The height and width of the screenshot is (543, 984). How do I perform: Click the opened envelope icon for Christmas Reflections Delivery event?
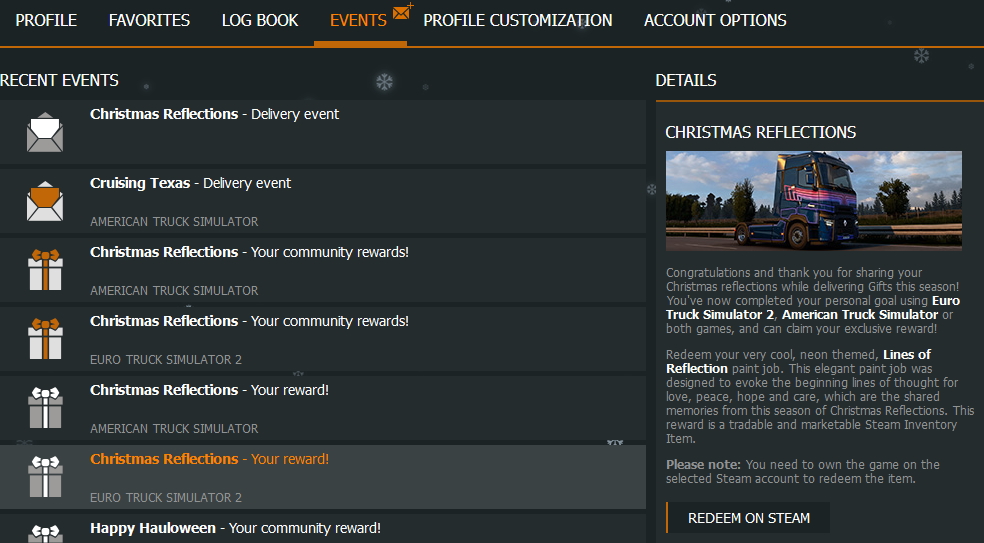(45, 132)
